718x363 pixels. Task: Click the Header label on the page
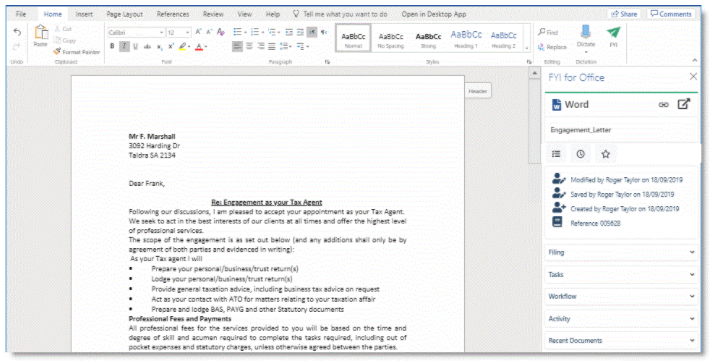tap(478, 91)
